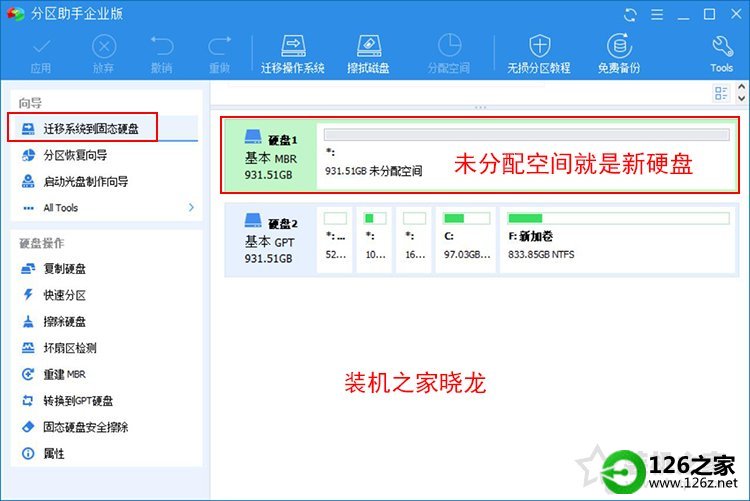The image size is (750, 501).
Task: Click the up arrow of the right scrollbar
Action: [x=741, y=87]
